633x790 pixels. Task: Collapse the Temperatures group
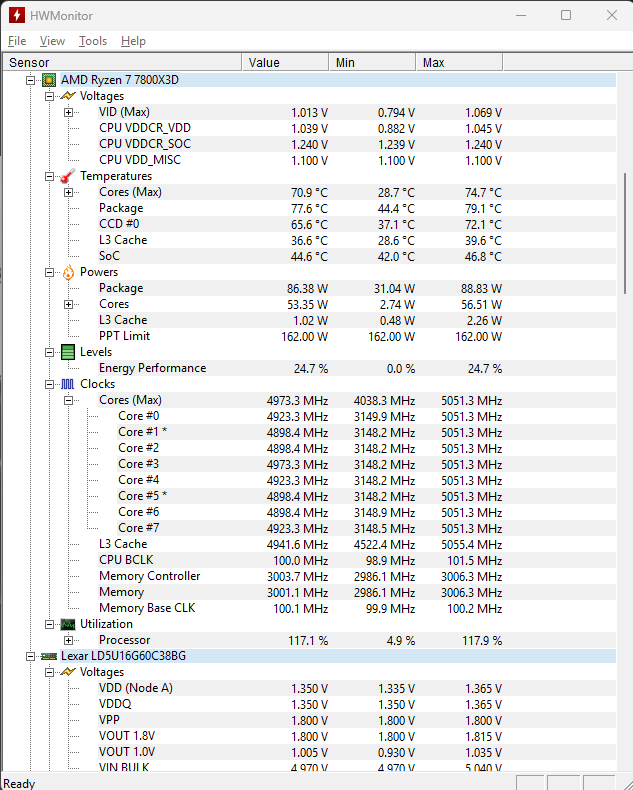[x=49, y=176]
